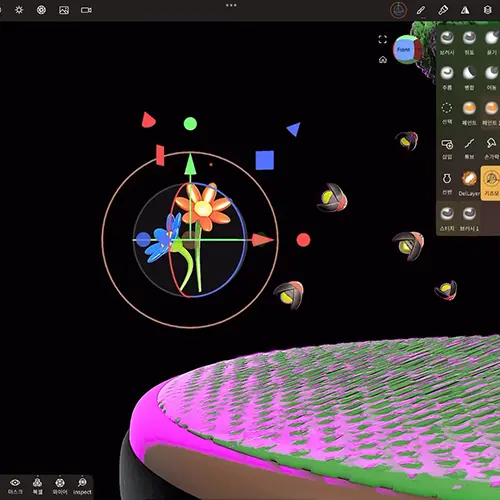Viewport: 500px width, 500px height.
Task: Open the layers stack menu
Action: pyautogui.click(x=487, y=10)
